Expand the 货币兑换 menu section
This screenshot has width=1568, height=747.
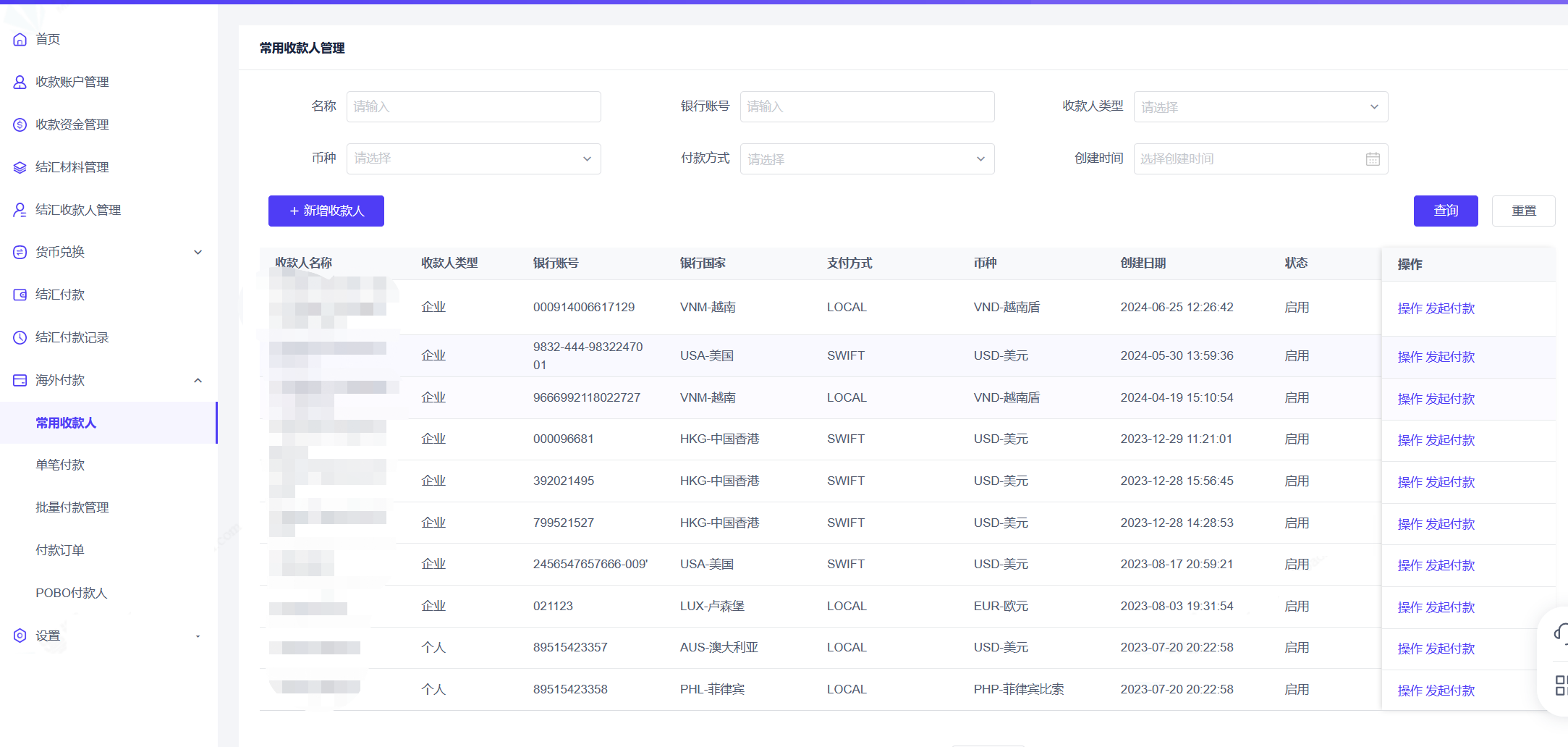click(198, 252)
